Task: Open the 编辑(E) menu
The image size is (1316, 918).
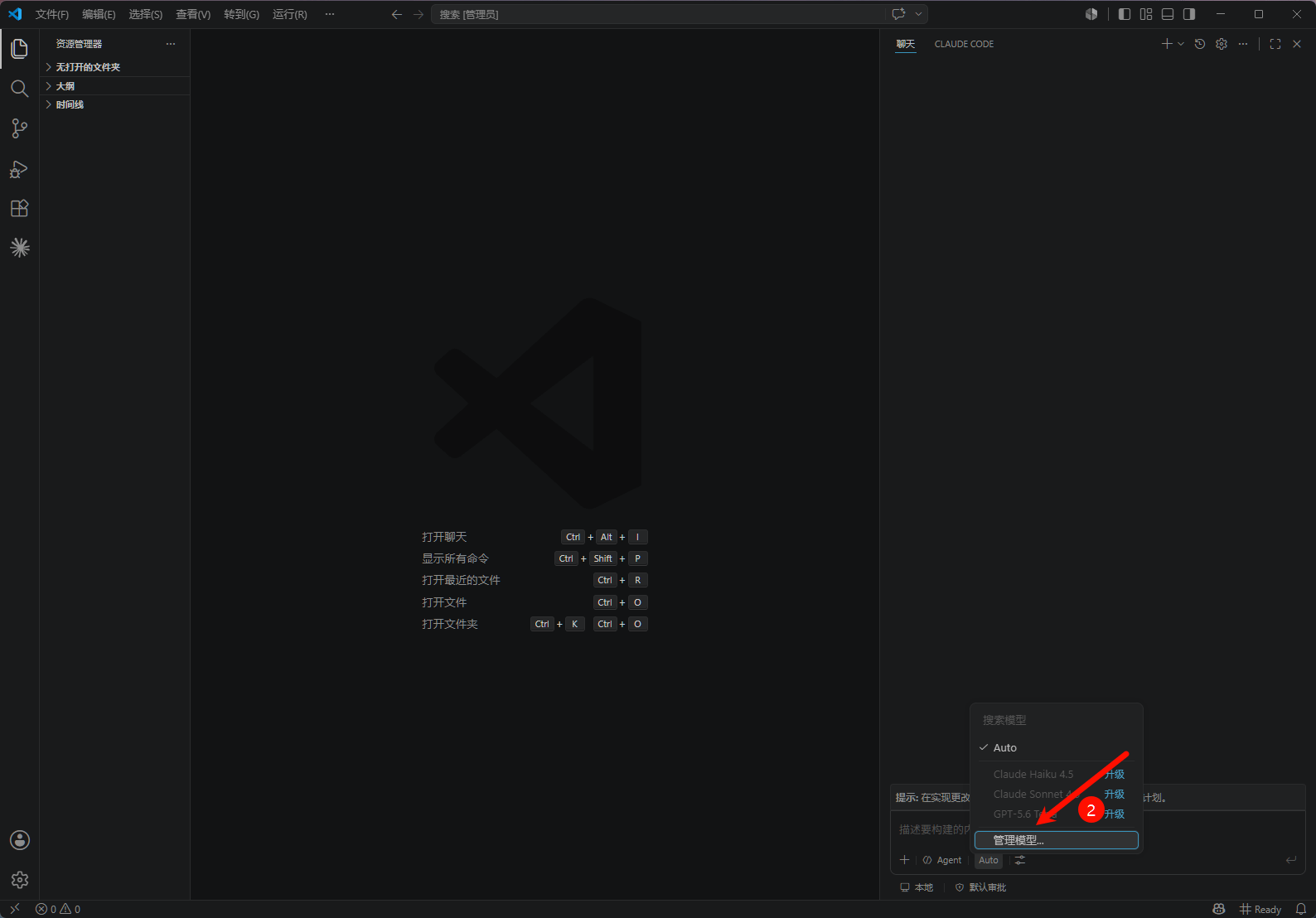Action: [99, 14]
